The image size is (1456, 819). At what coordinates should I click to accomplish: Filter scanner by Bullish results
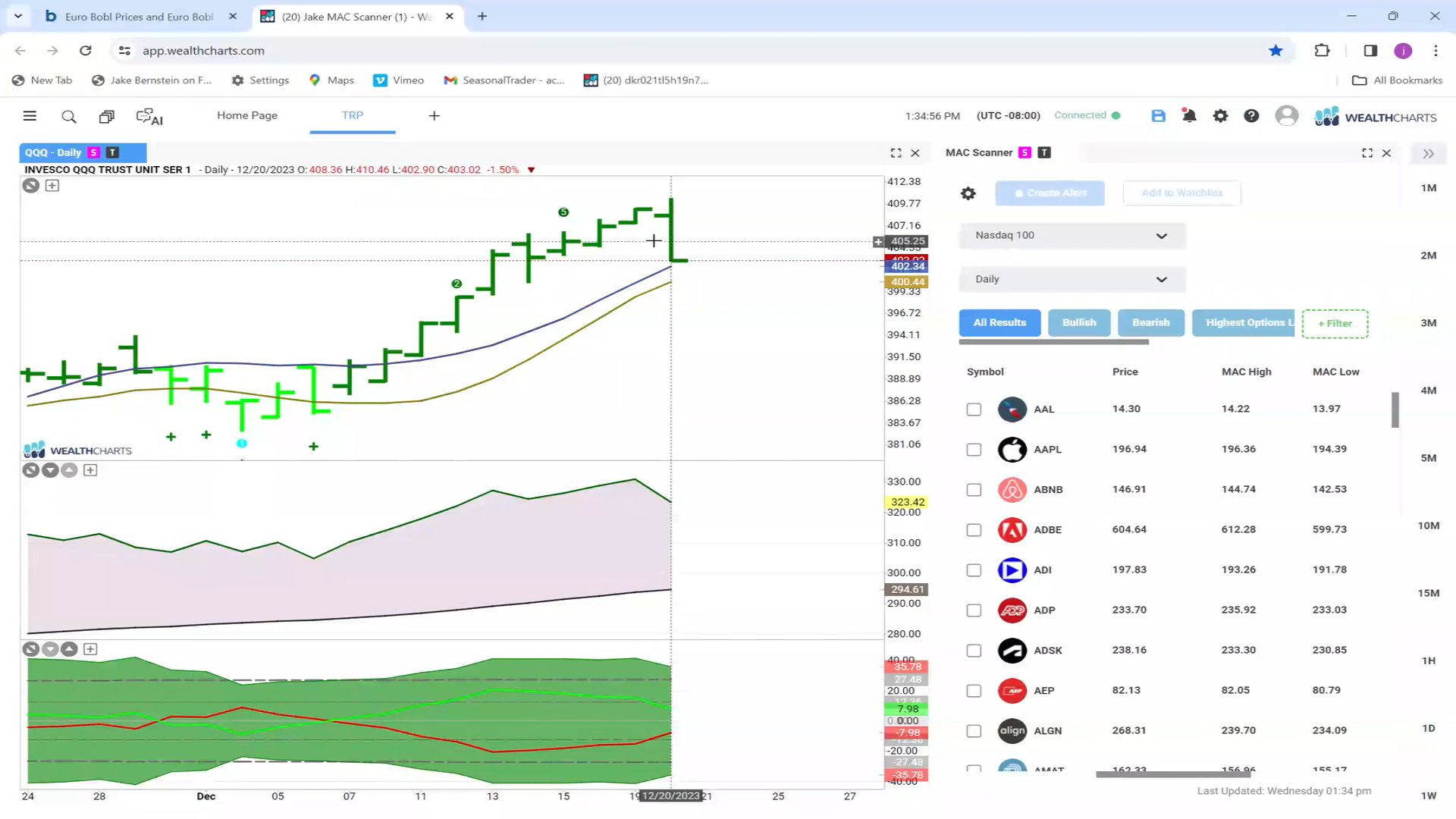1079,323
